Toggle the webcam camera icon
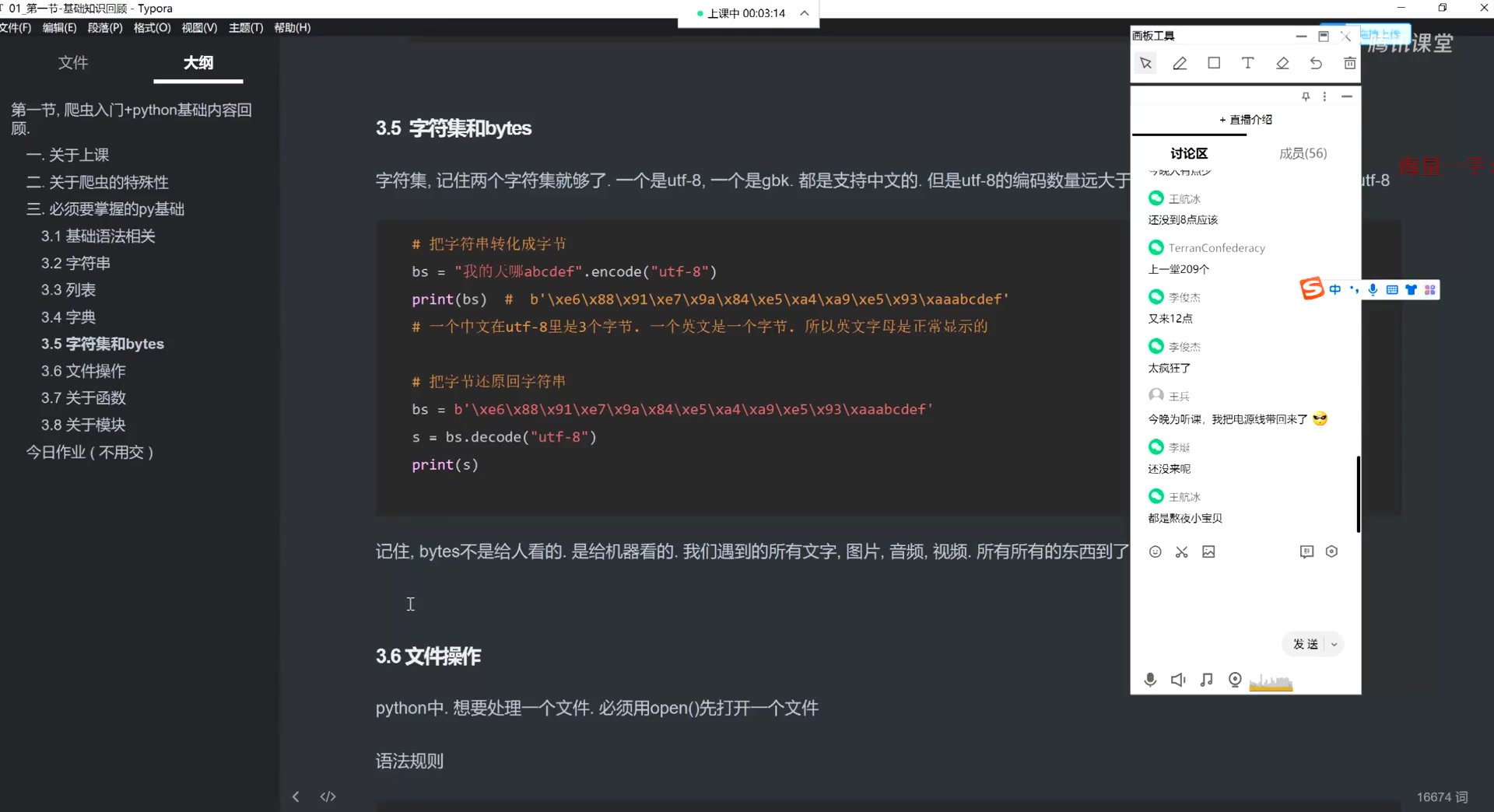 coord(1235,680)
